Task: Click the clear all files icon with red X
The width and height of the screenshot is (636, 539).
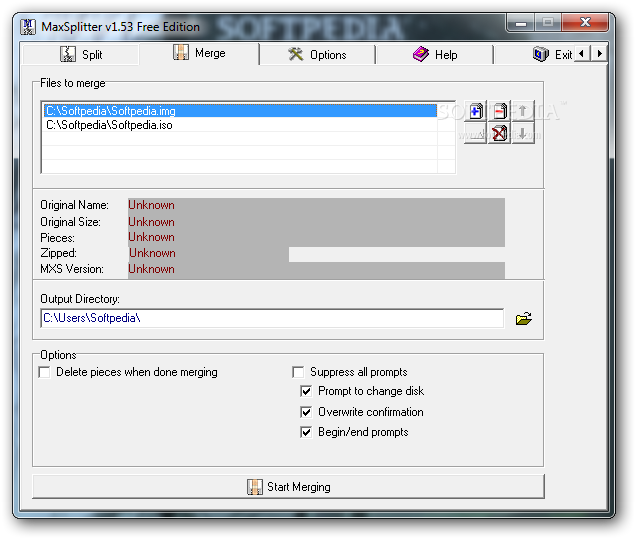Action: (499, 133)
